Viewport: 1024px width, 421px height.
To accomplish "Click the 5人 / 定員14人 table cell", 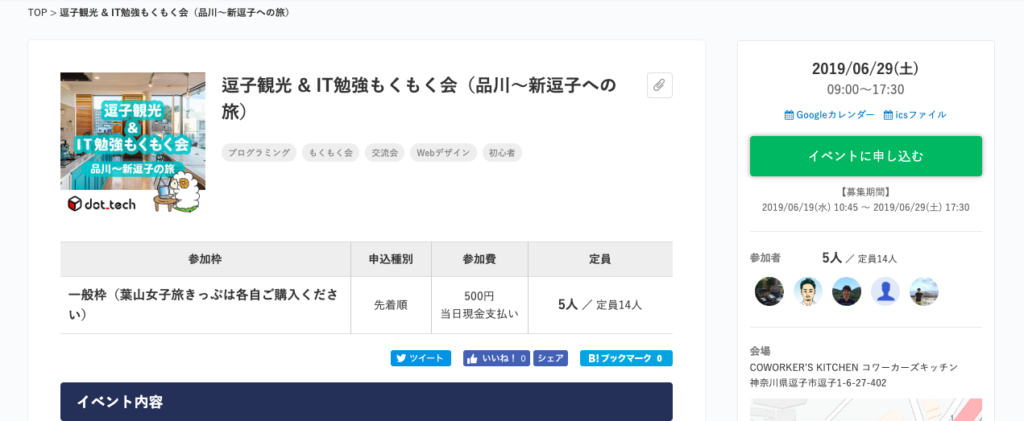I will (x=600, y=305).
